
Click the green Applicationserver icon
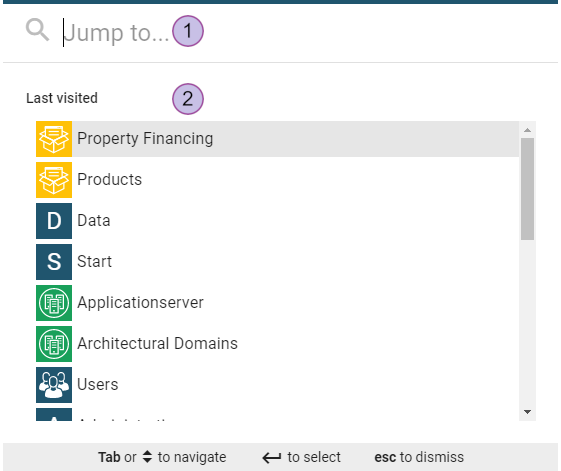(54, 303)
